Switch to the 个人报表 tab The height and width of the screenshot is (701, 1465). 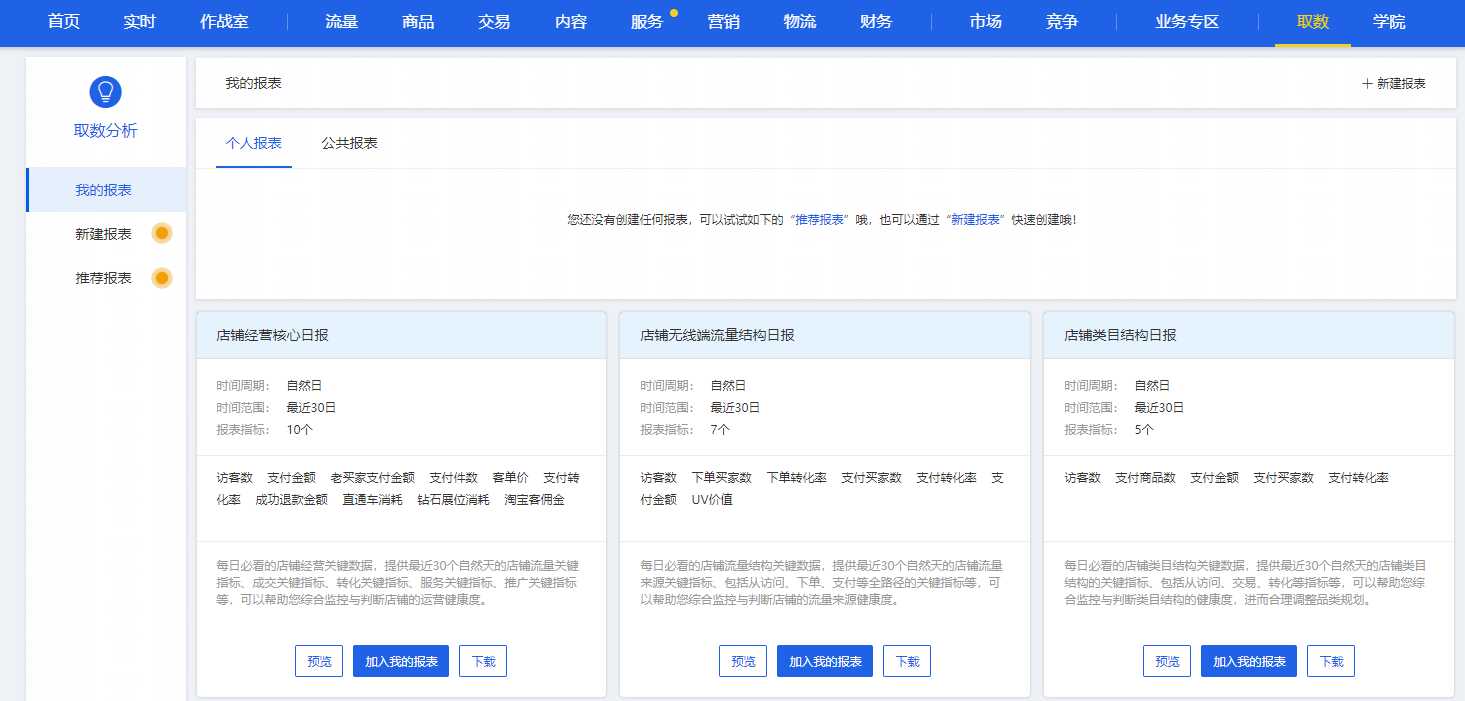(254, 143)
